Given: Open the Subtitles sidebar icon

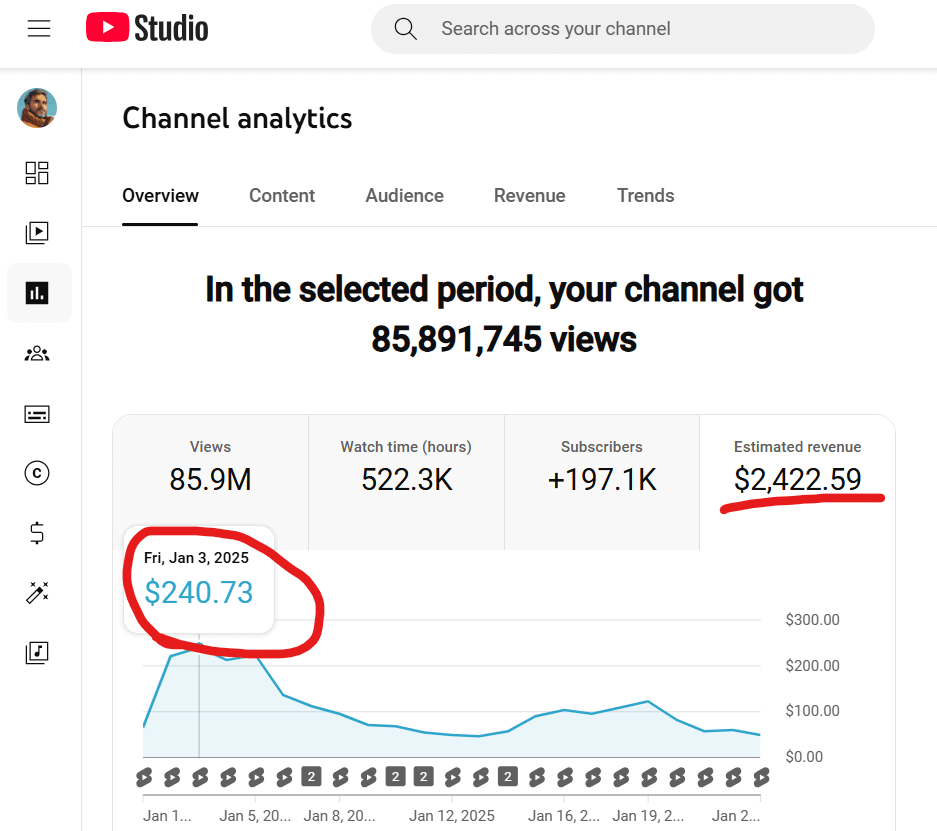Looking at the screenshot, I should pyautogui.click(x=37, y=414).
